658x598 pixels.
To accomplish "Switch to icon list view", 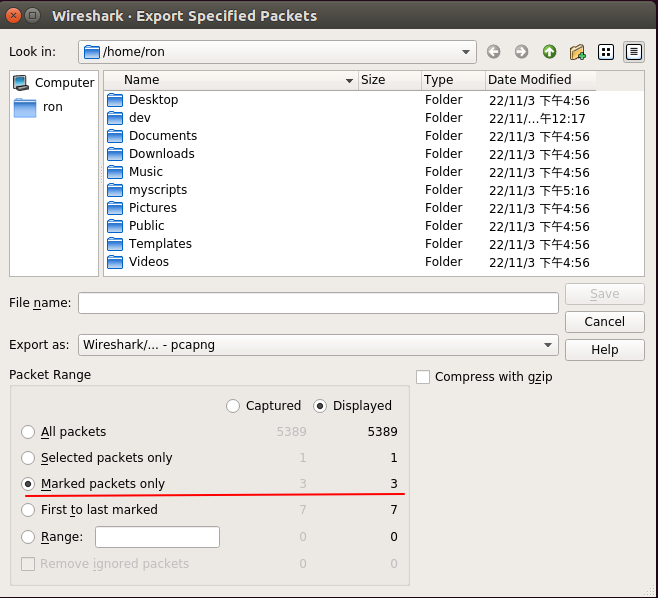I will point(606,52).
